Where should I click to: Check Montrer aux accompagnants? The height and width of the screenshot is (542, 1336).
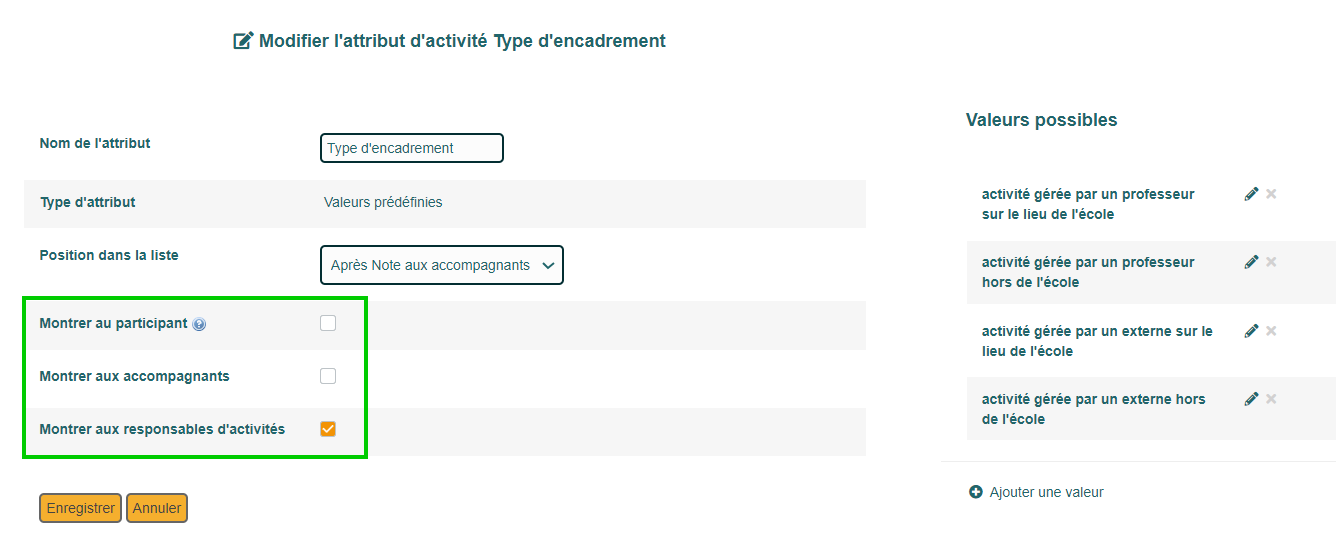pos(328,376)
